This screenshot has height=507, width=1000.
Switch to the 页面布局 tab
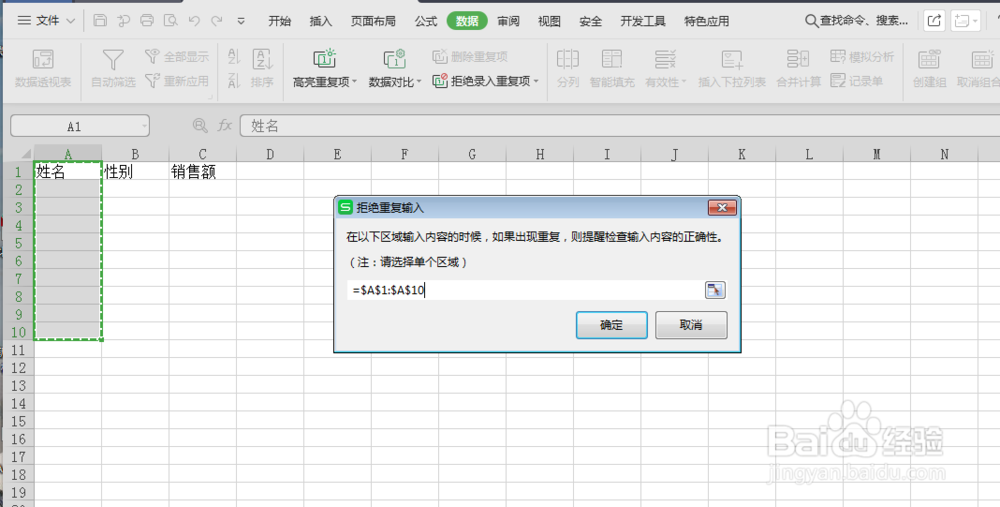373,21
